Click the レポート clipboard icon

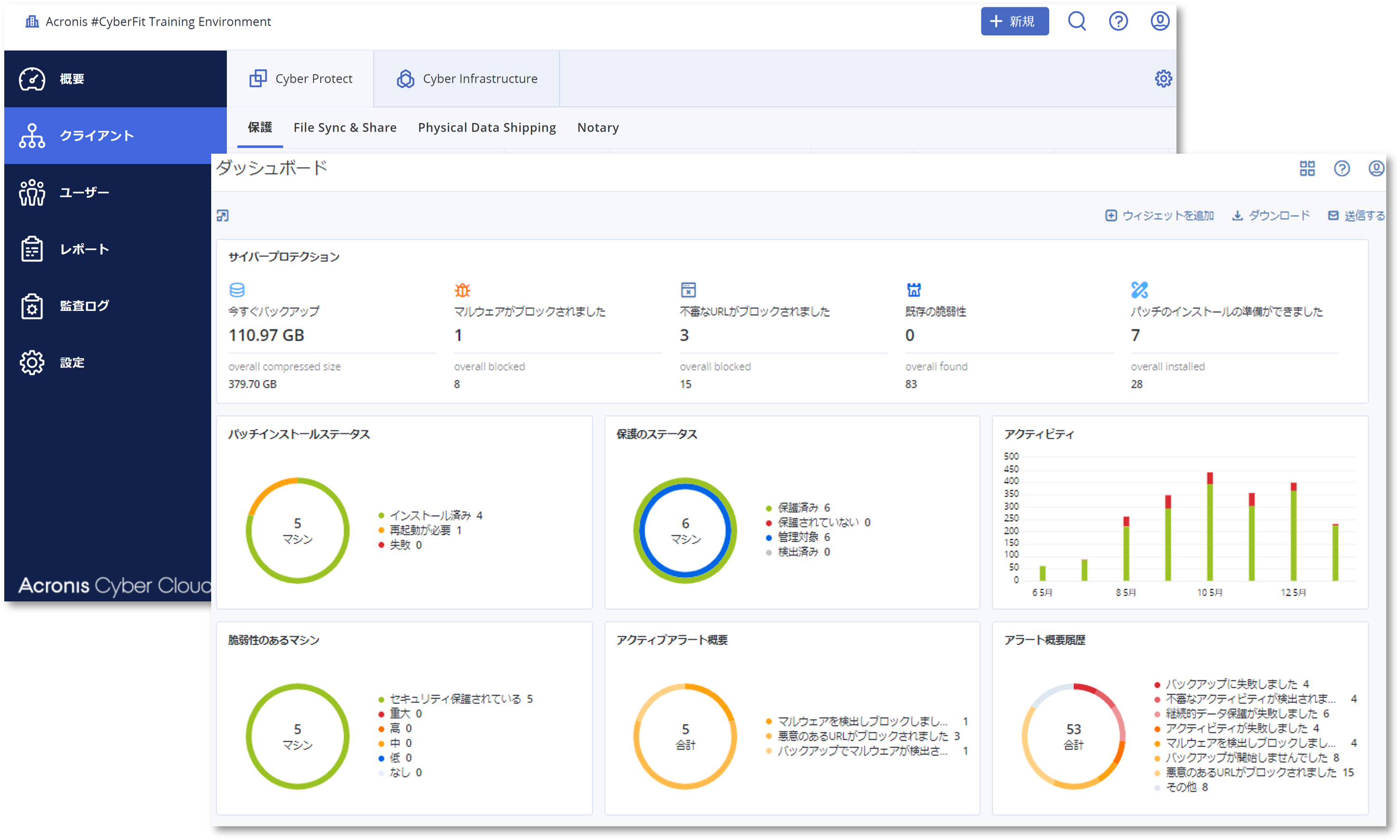pyautogui.click(x=32, y=249)
